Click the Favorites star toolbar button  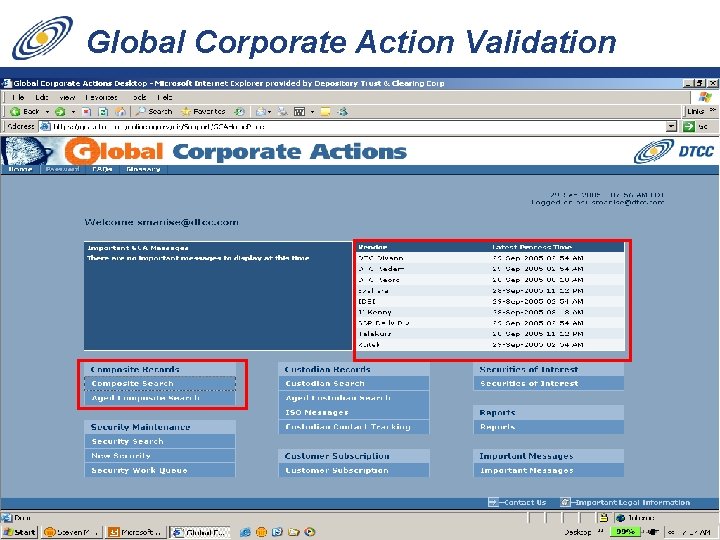pos(203,112)
